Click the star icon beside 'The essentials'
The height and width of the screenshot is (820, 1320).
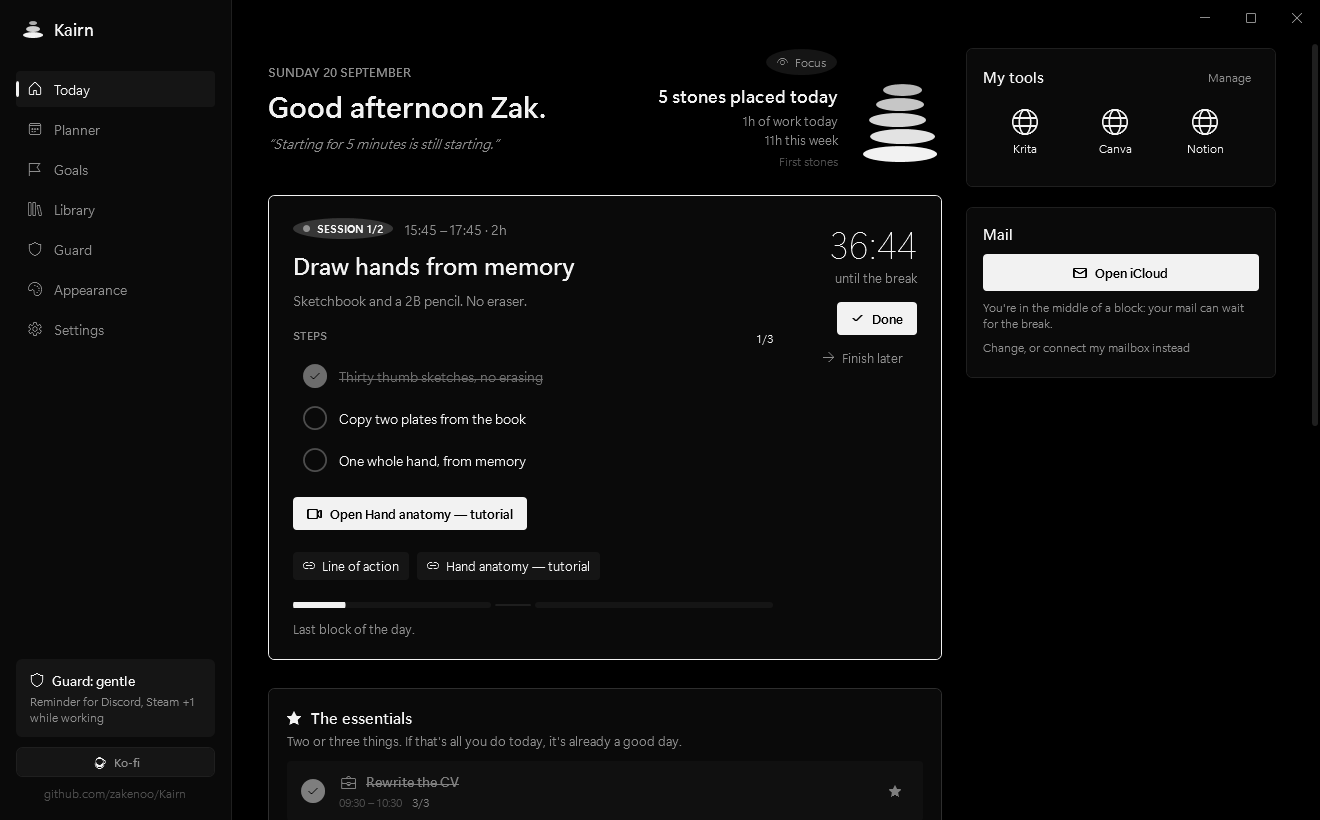click(294, 718)
